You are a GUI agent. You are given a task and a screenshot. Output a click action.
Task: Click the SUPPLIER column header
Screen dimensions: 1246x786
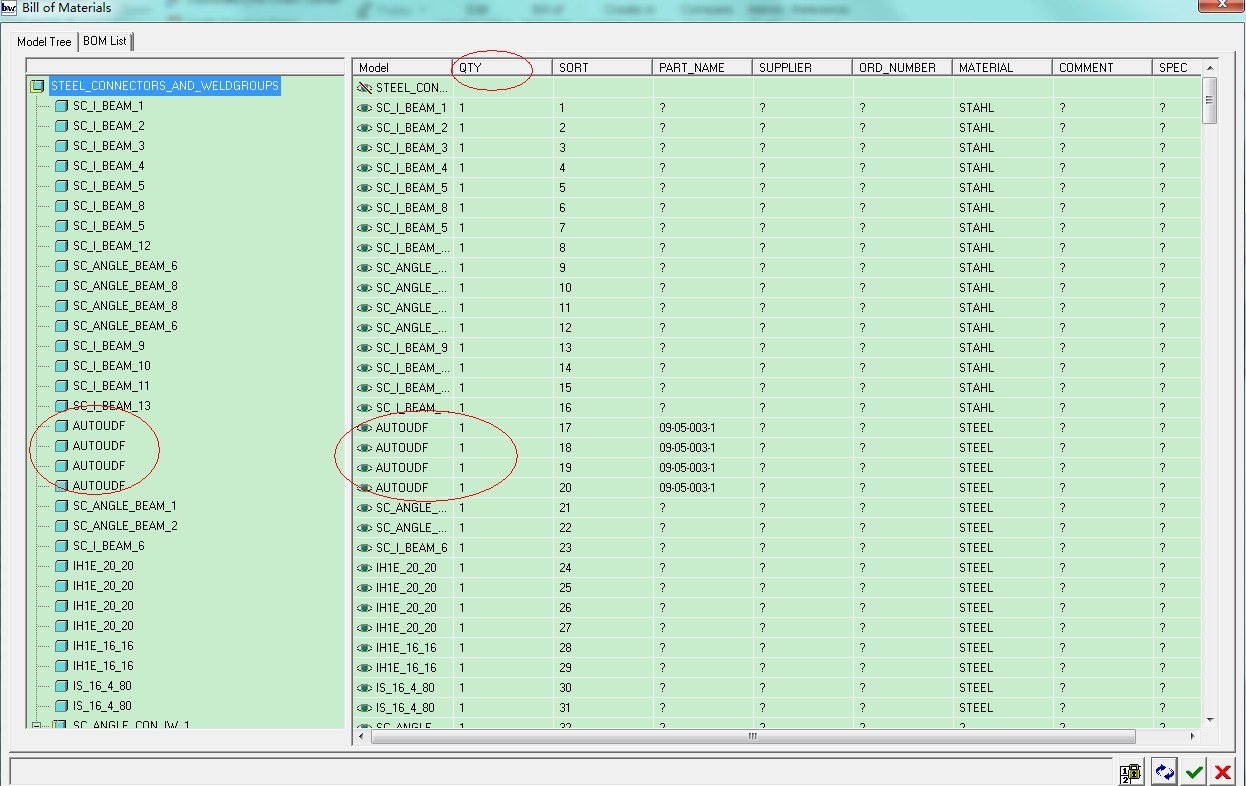[x=803, y=67]
